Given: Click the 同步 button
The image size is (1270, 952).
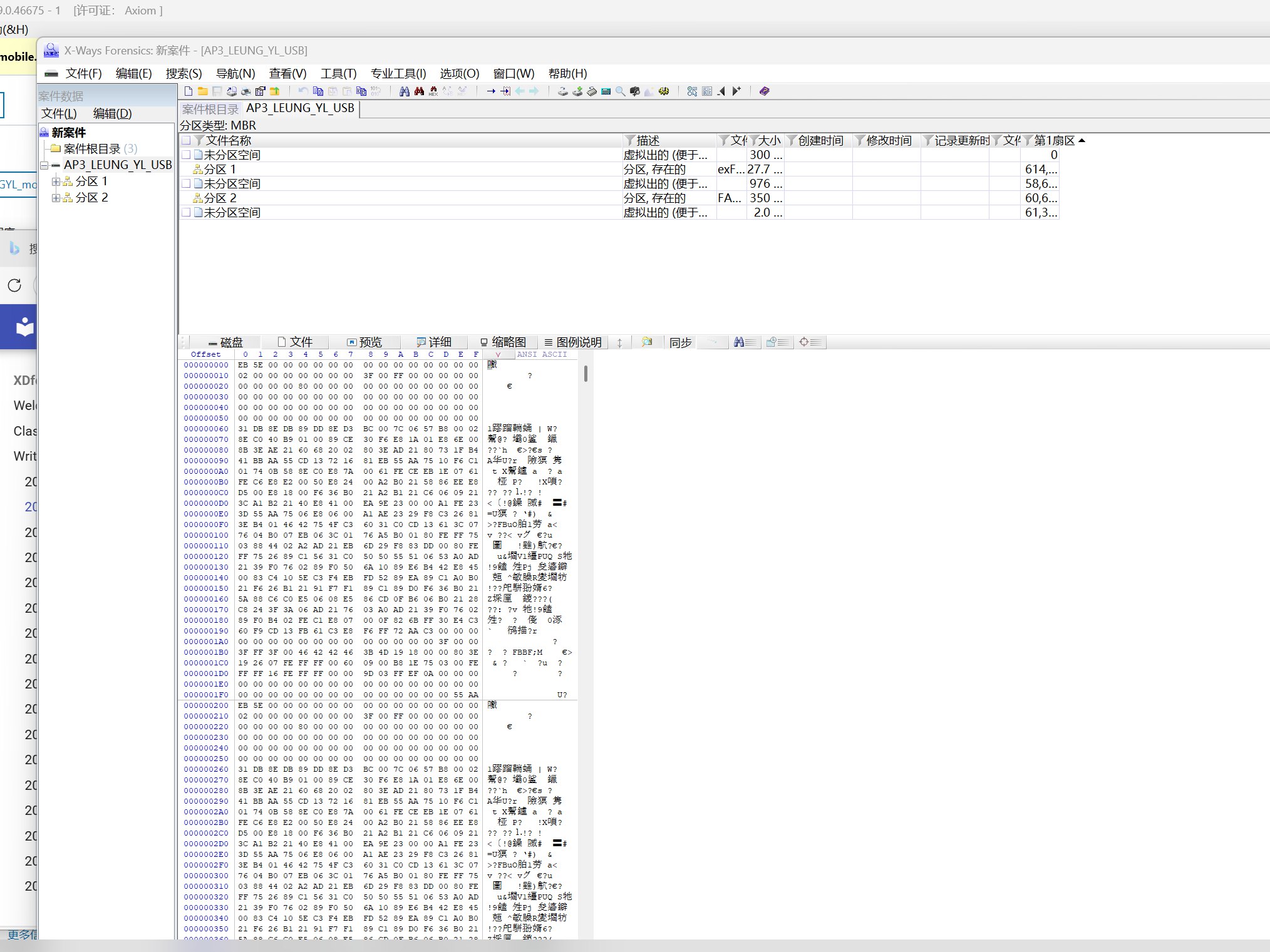Looking at the screenshot, I should coord(680,342).
